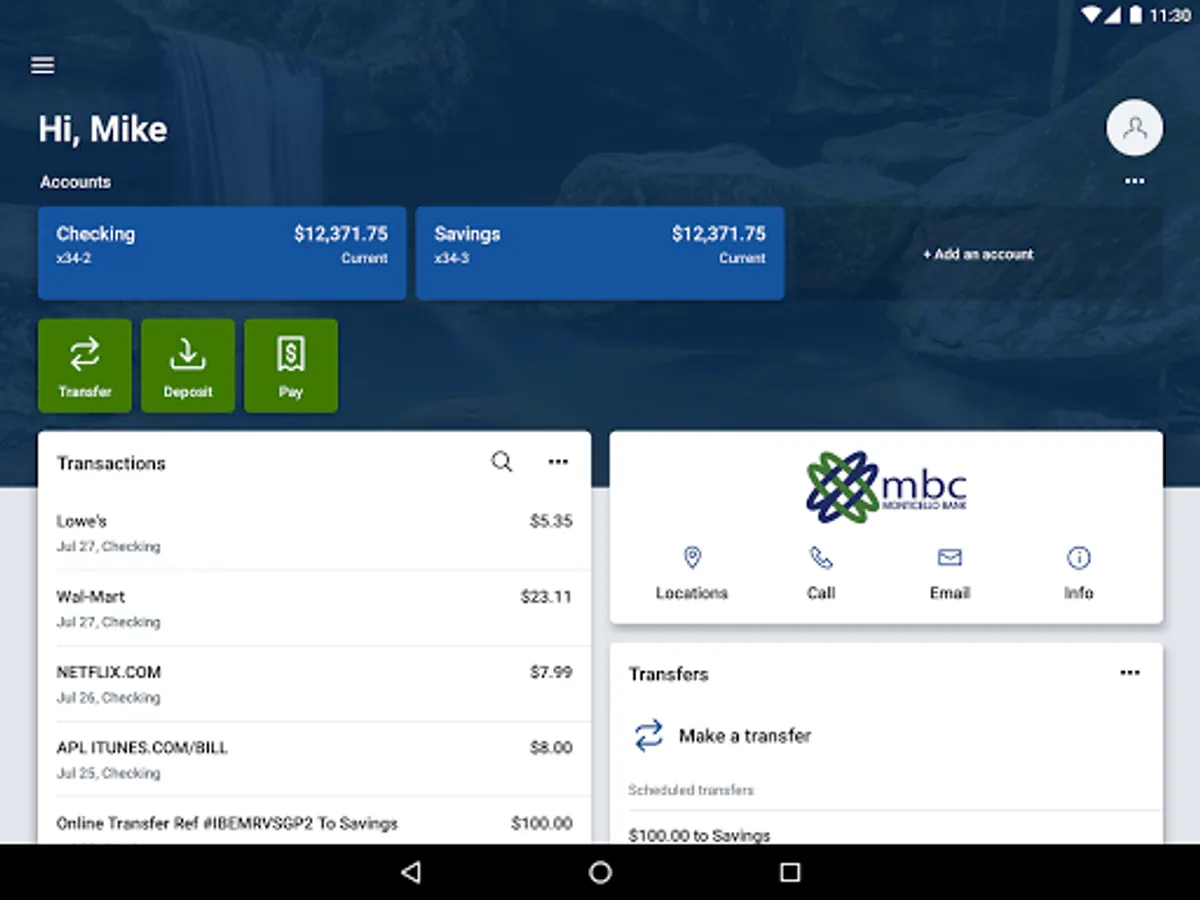Open bank Locations pin icon

coord(692,558)
